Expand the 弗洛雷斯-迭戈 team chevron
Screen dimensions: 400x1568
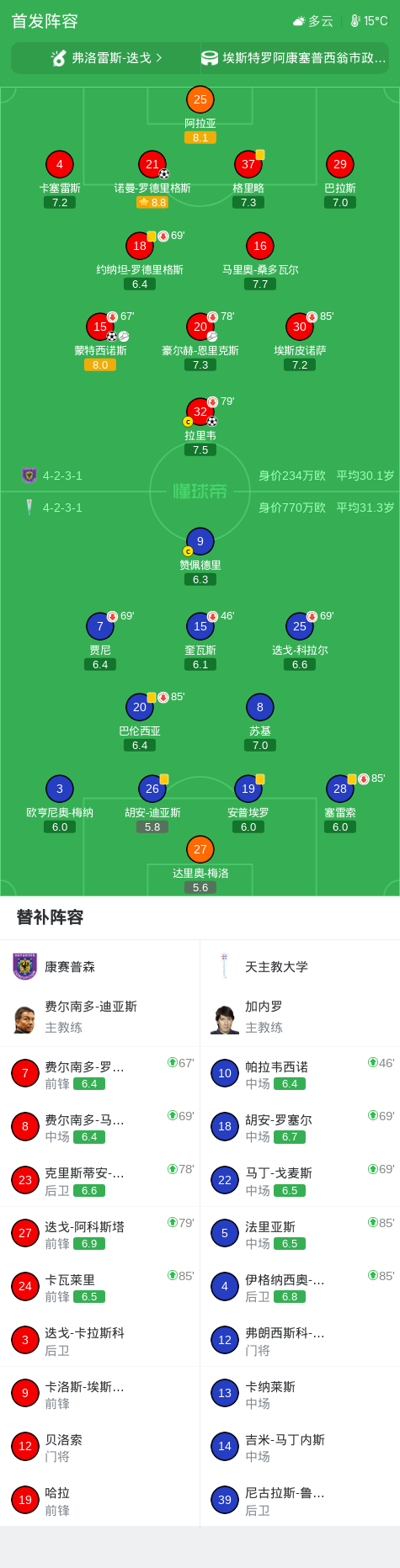point(159,58)
